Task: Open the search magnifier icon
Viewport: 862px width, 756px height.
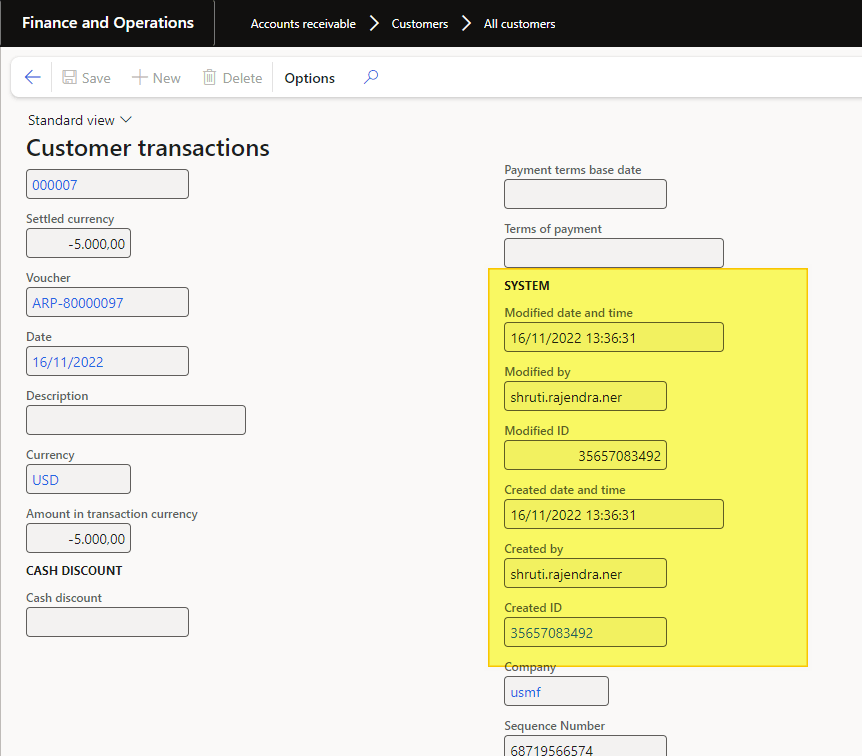Action: [x=371, y=78]
